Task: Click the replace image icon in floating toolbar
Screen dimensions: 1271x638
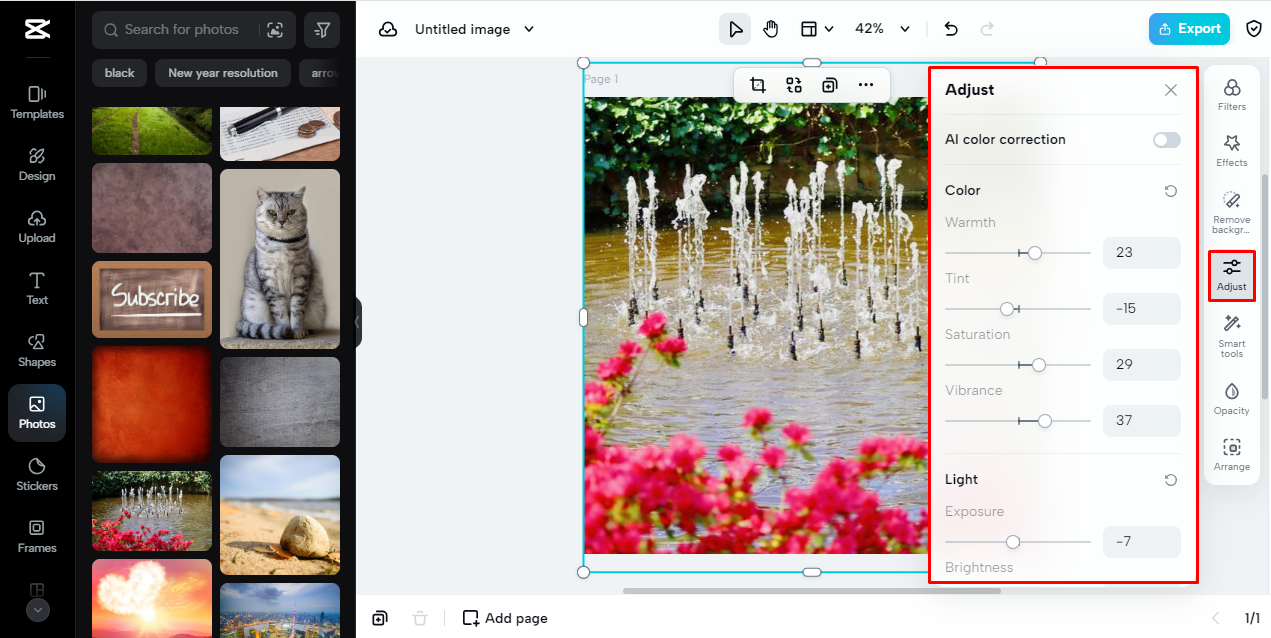Action: (x=793, y=85)
